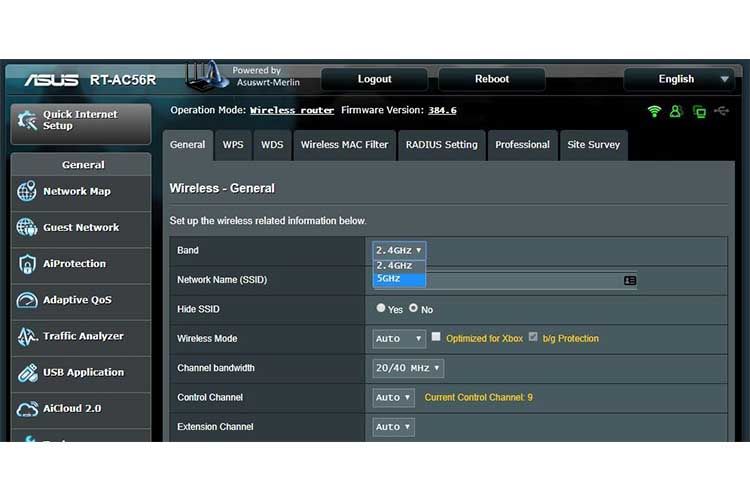The width and height of the screenshot is (750, 500).
Task: Click the Reboot button
Action: (x=492, y=79)
